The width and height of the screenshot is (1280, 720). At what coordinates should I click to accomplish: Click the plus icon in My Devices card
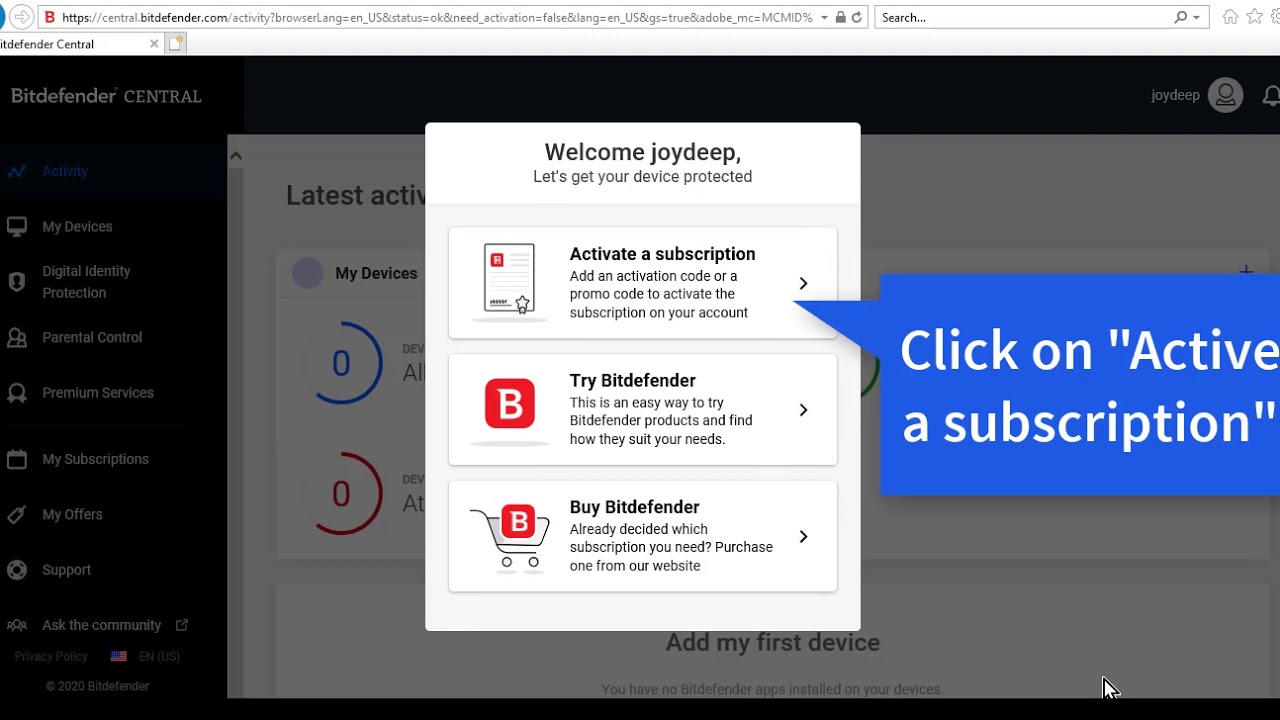point(1246,271)
